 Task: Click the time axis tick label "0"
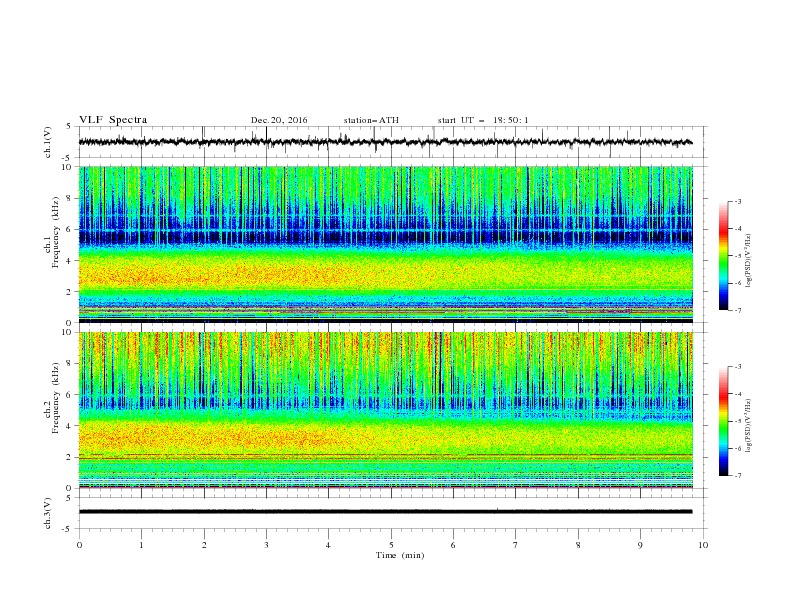click(79, 545)
